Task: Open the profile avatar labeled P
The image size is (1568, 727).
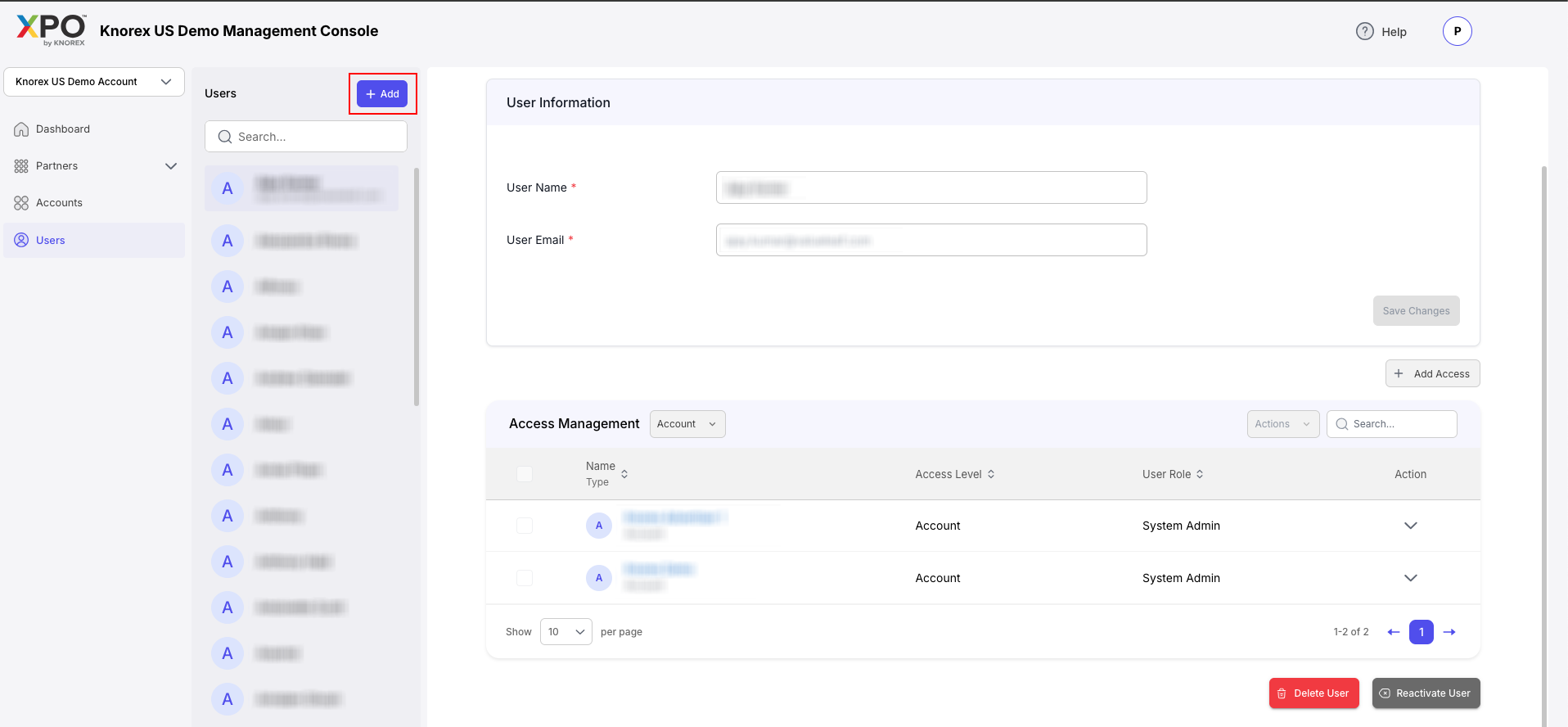Action: coord(1457,31)
